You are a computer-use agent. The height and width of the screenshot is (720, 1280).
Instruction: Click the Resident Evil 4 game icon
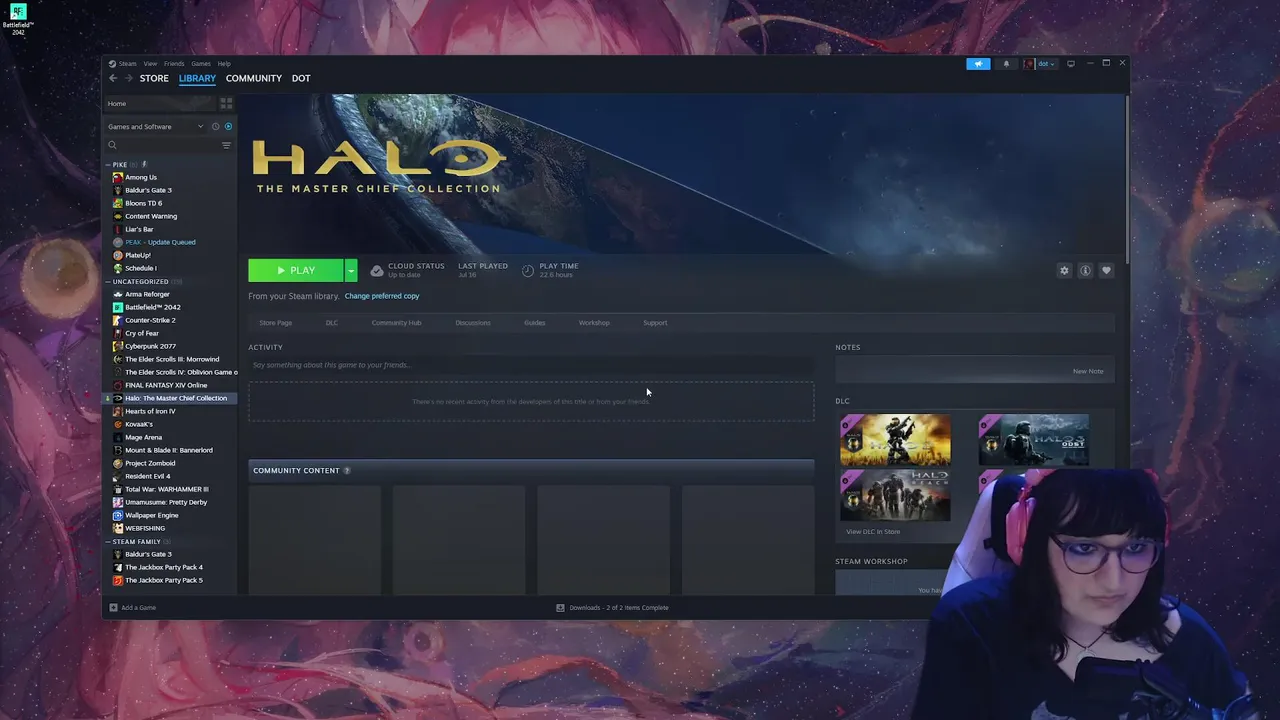click(118, 476)
